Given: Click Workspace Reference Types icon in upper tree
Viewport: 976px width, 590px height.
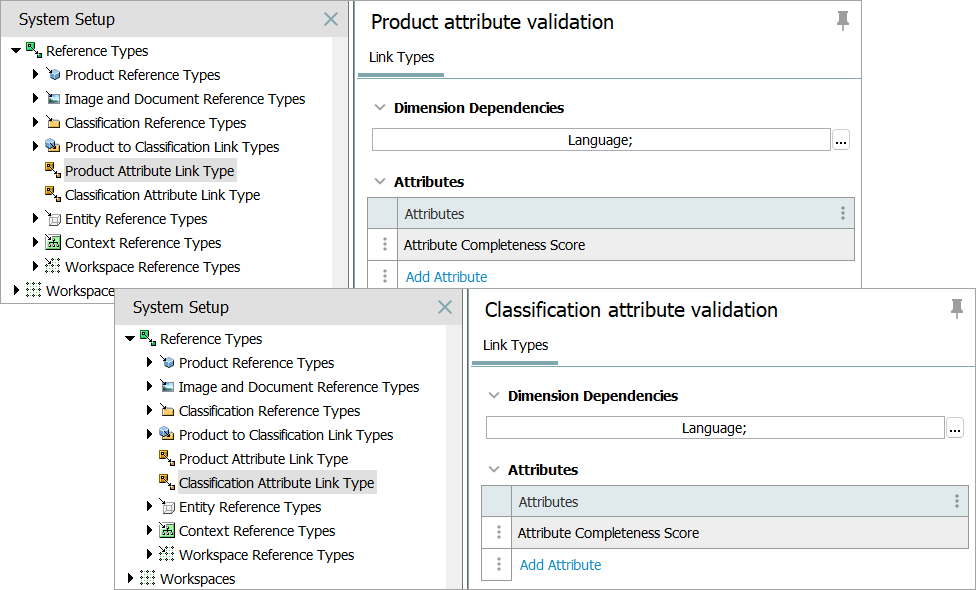Looking at the screenshot, I should 53,266.
